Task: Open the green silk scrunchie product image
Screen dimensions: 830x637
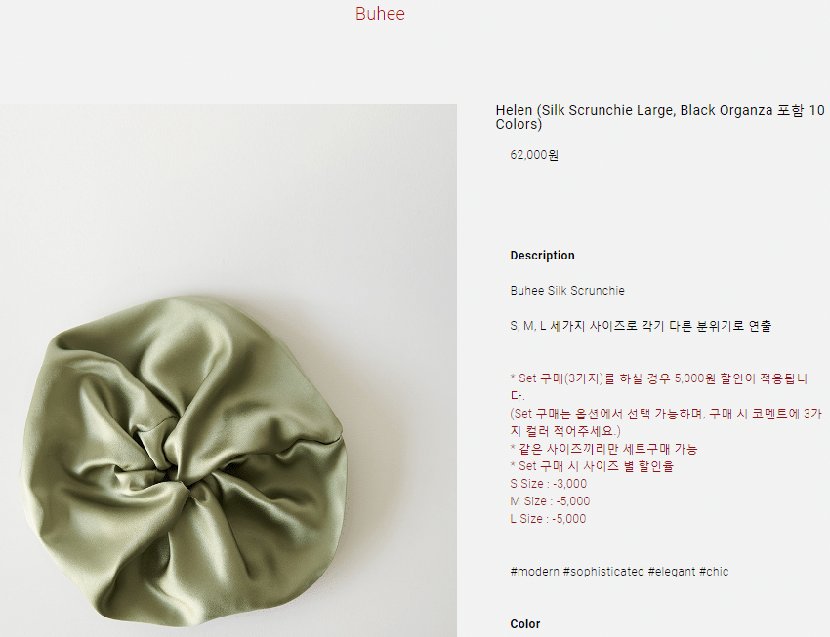Action: 228,370
